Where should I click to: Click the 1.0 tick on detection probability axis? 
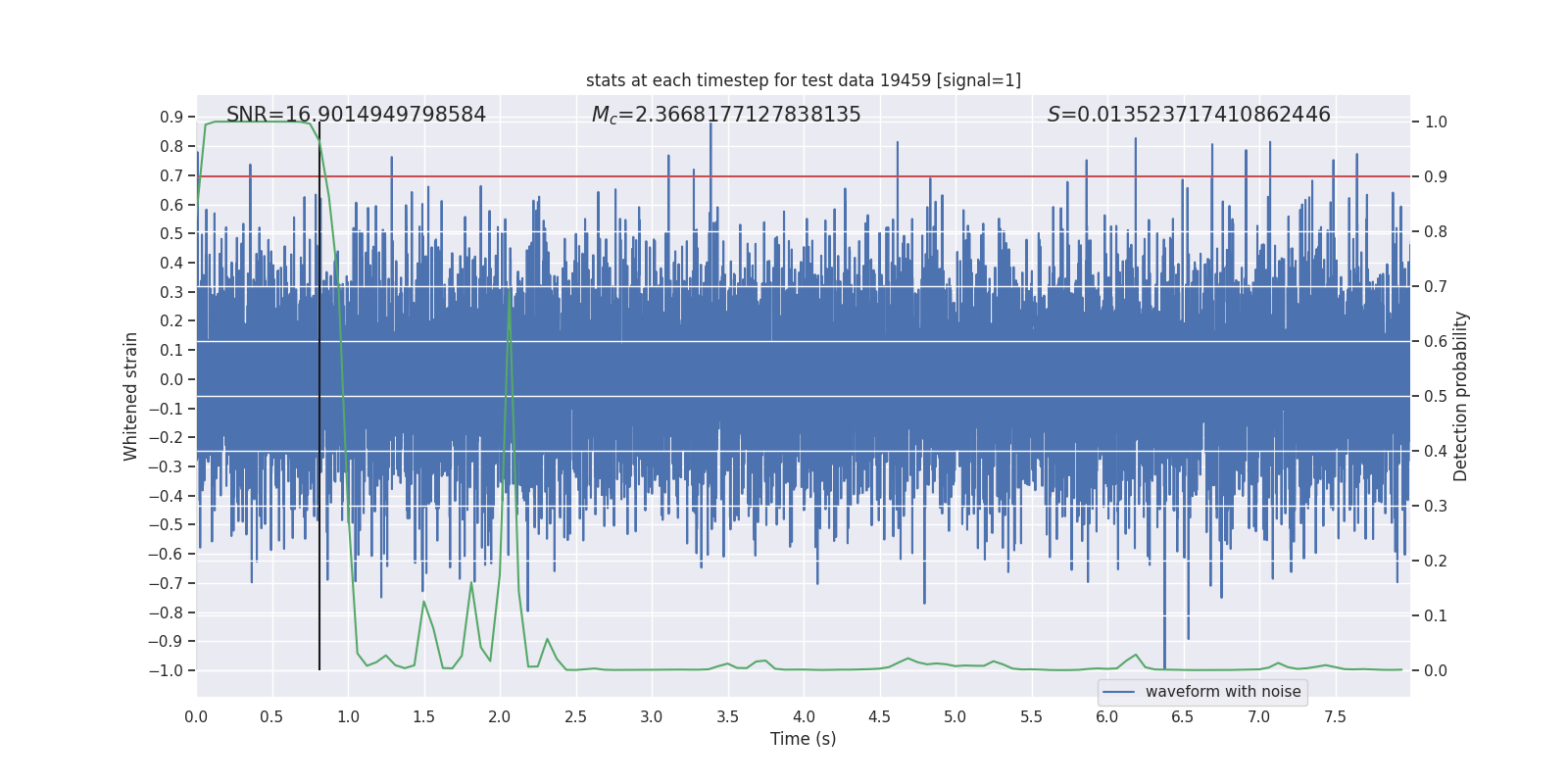coord(1436,122)
